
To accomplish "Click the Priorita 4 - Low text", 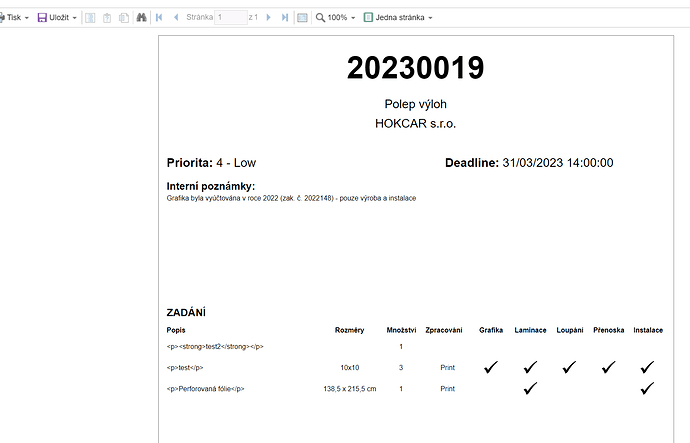I will 211,163.
